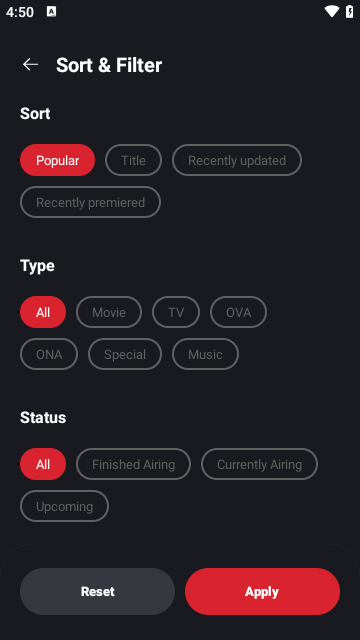Choose Recently updated sorting
The image size is (360, 640).
coord(237,160)
